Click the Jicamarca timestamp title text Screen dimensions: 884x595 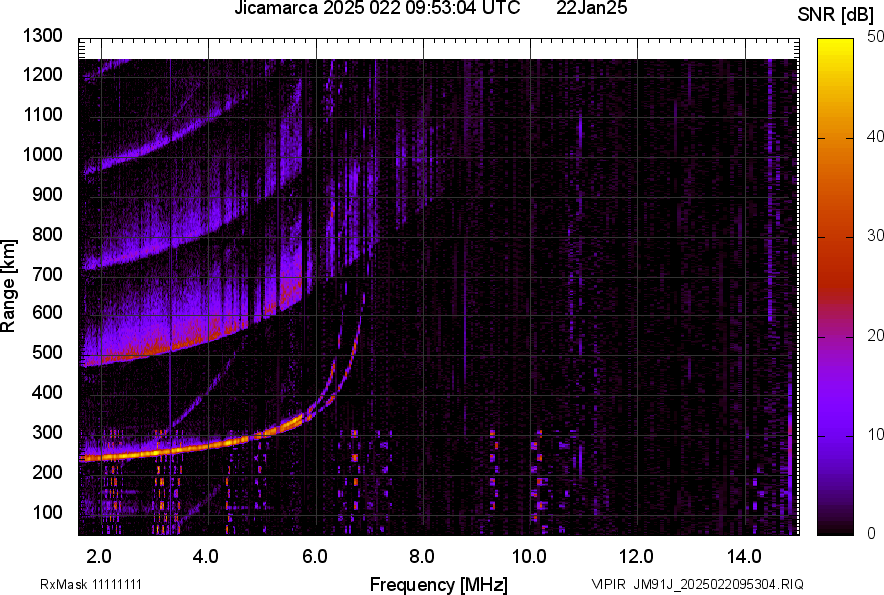pyautogui.click(x=377, y=9)
